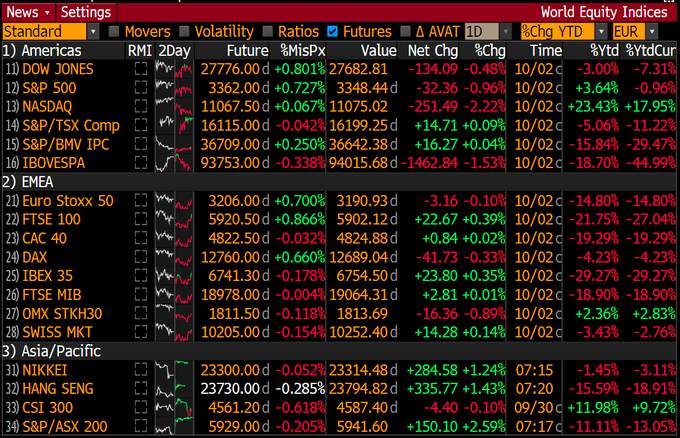
Task: Open the NASDAQ 2Day sparkline chart
Action: 174,107
